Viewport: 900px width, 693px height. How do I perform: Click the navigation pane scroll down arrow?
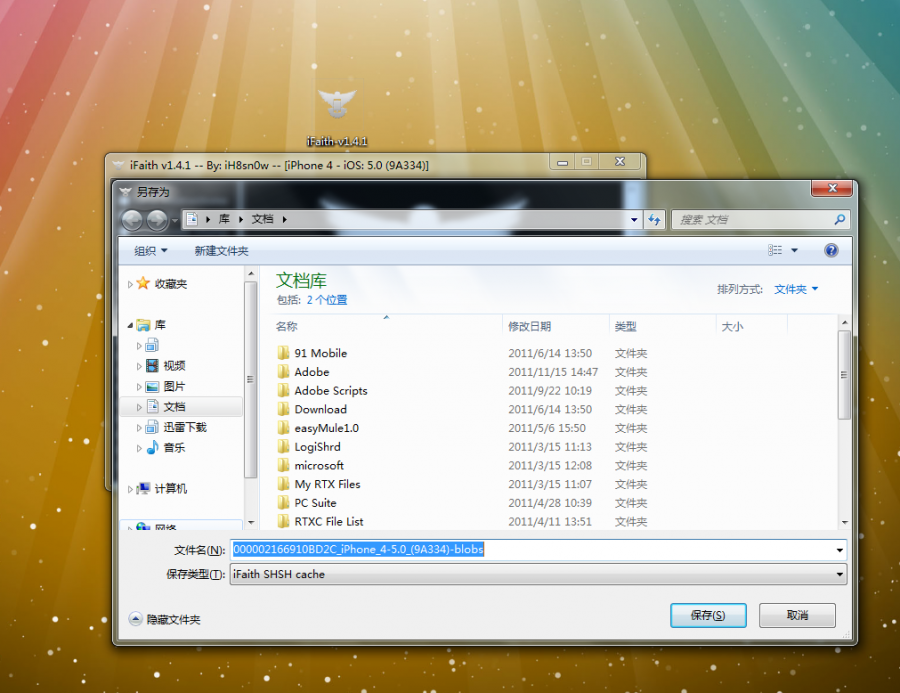coord(251,522)
